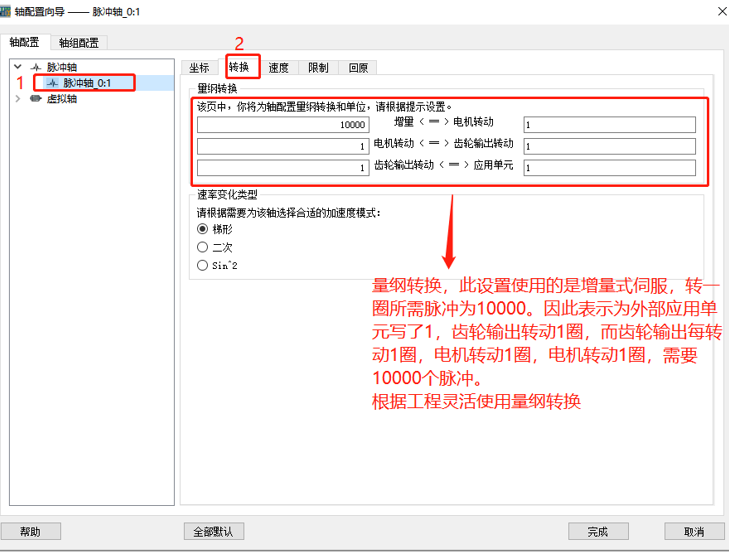This screenshot has height=552, width=729.
Task: Open the 限制 tab
Action: (x=318, y=68)
